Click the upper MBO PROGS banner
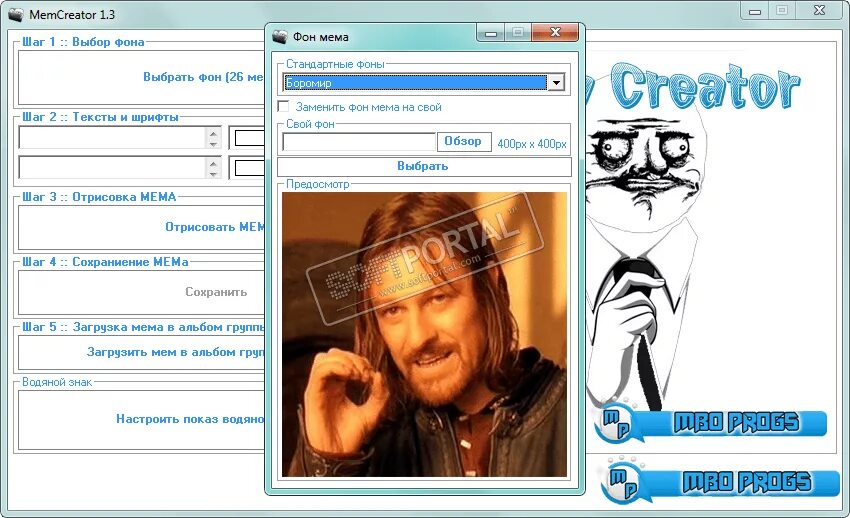 click(713, 423)
